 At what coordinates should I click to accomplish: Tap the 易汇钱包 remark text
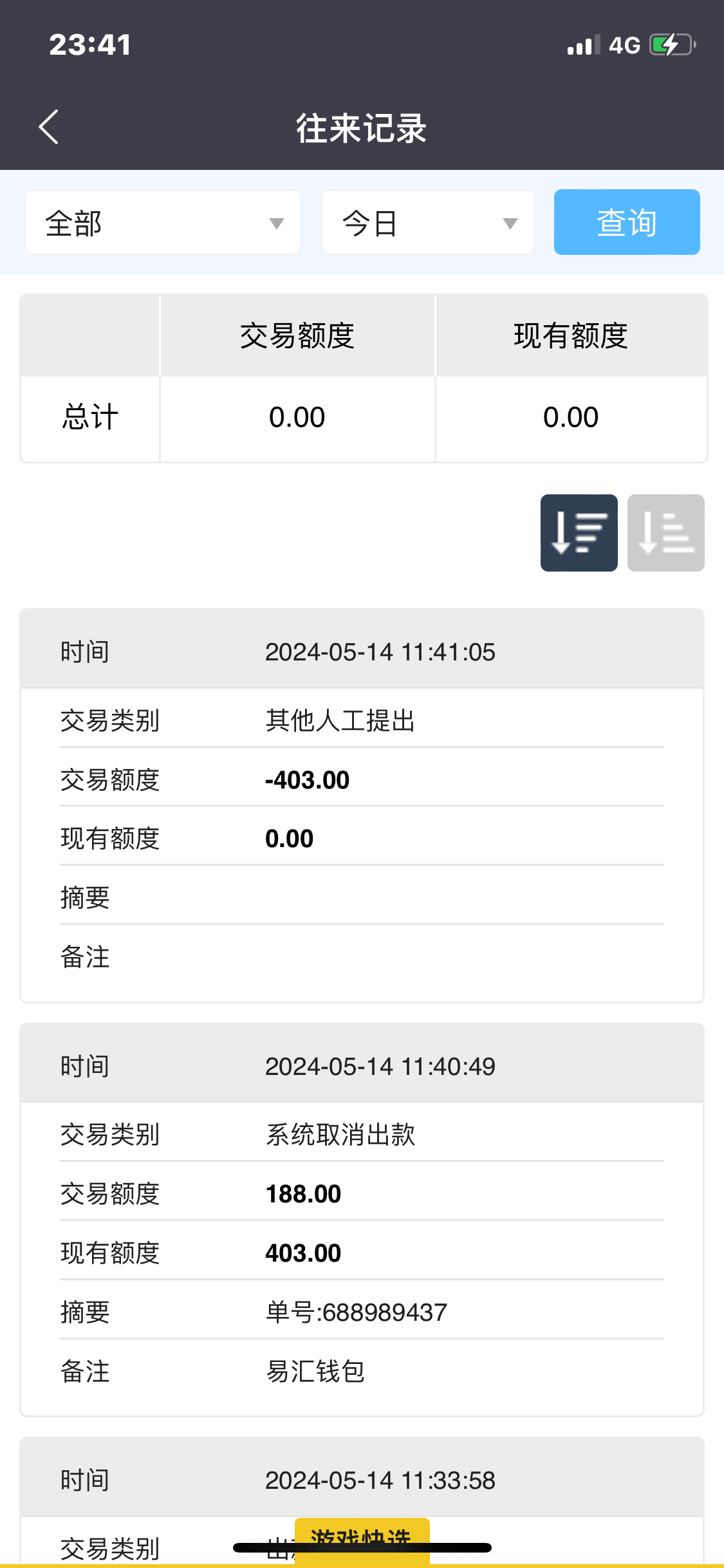315,1372
